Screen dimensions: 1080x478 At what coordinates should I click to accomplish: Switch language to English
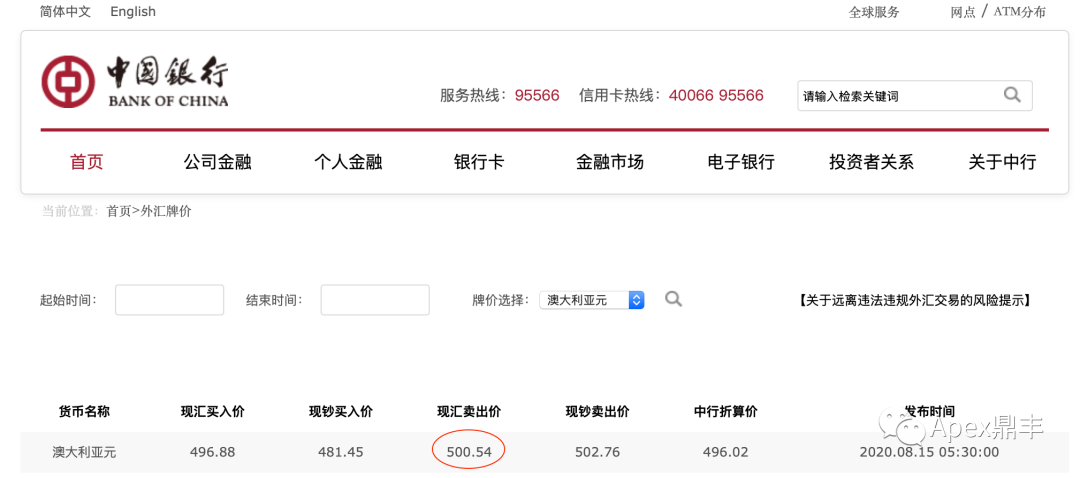133,12
